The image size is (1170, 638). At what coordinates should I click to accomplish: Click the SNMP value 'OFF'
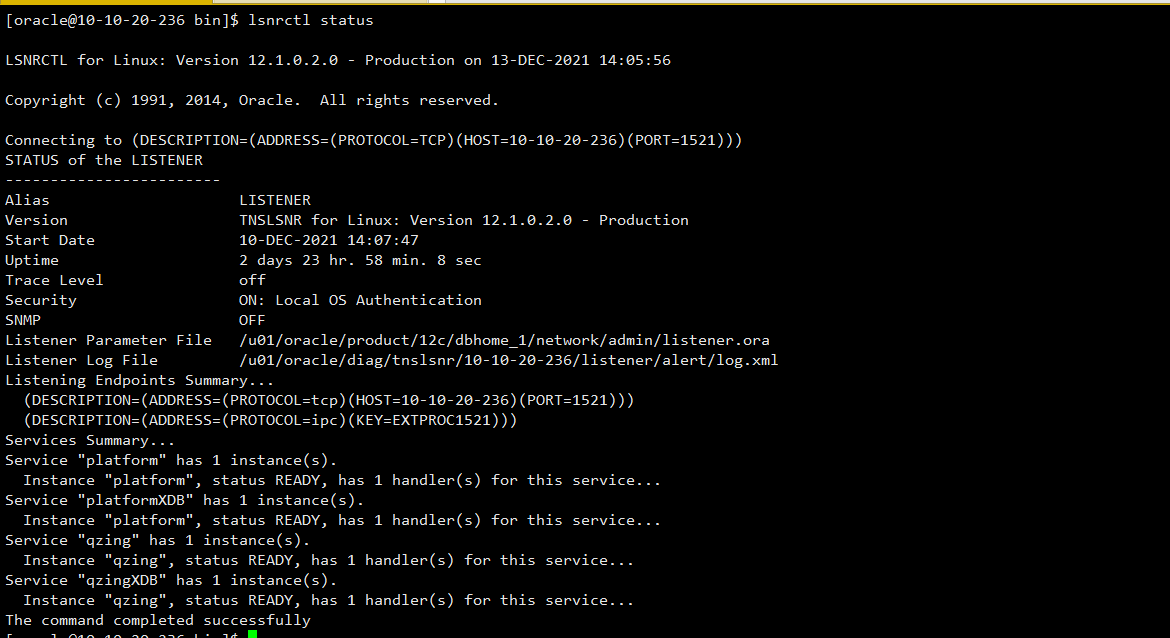252,320
